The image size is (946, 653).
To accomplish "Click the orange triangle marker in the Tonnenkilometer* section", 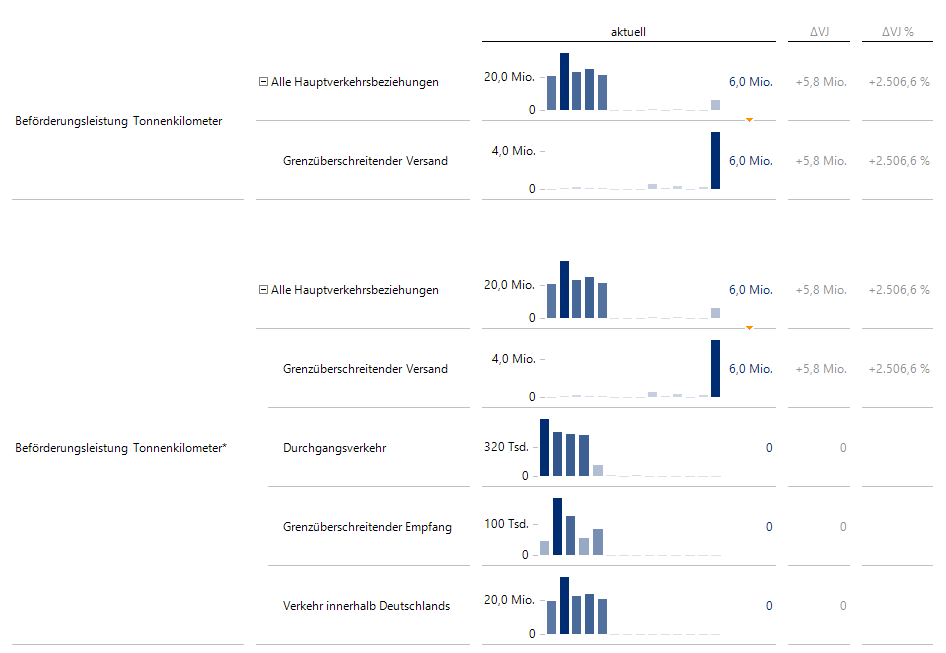I will coord(749,327).
